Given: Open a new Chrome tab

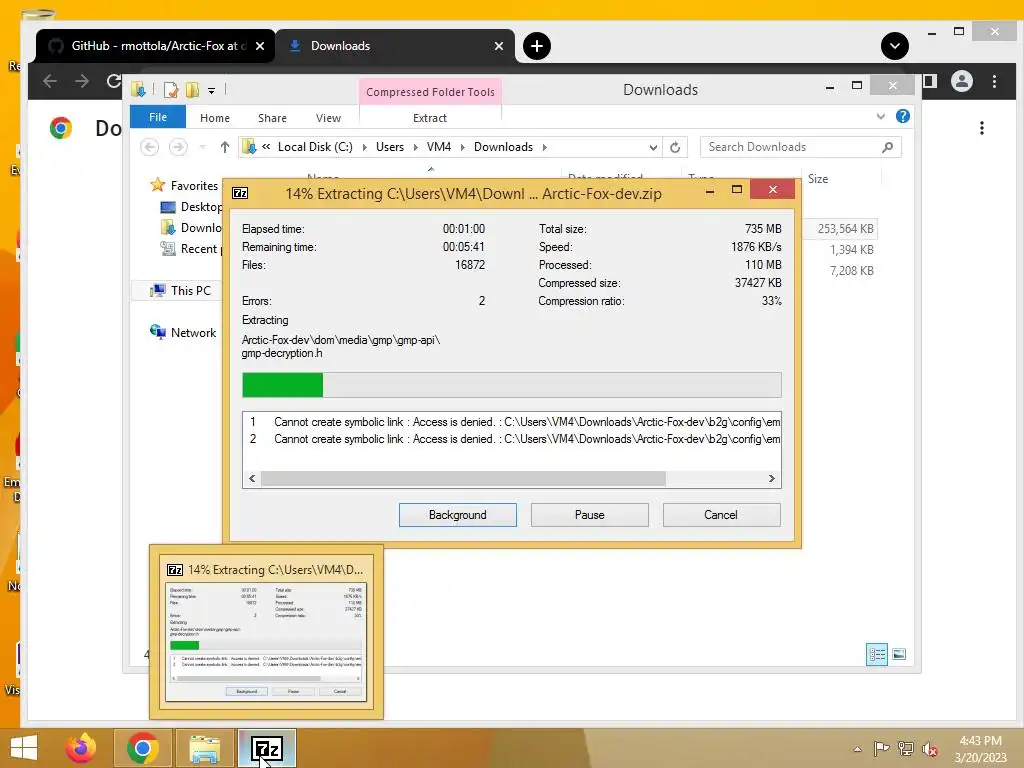Looking at the screenshot, I should click(537, 46).
